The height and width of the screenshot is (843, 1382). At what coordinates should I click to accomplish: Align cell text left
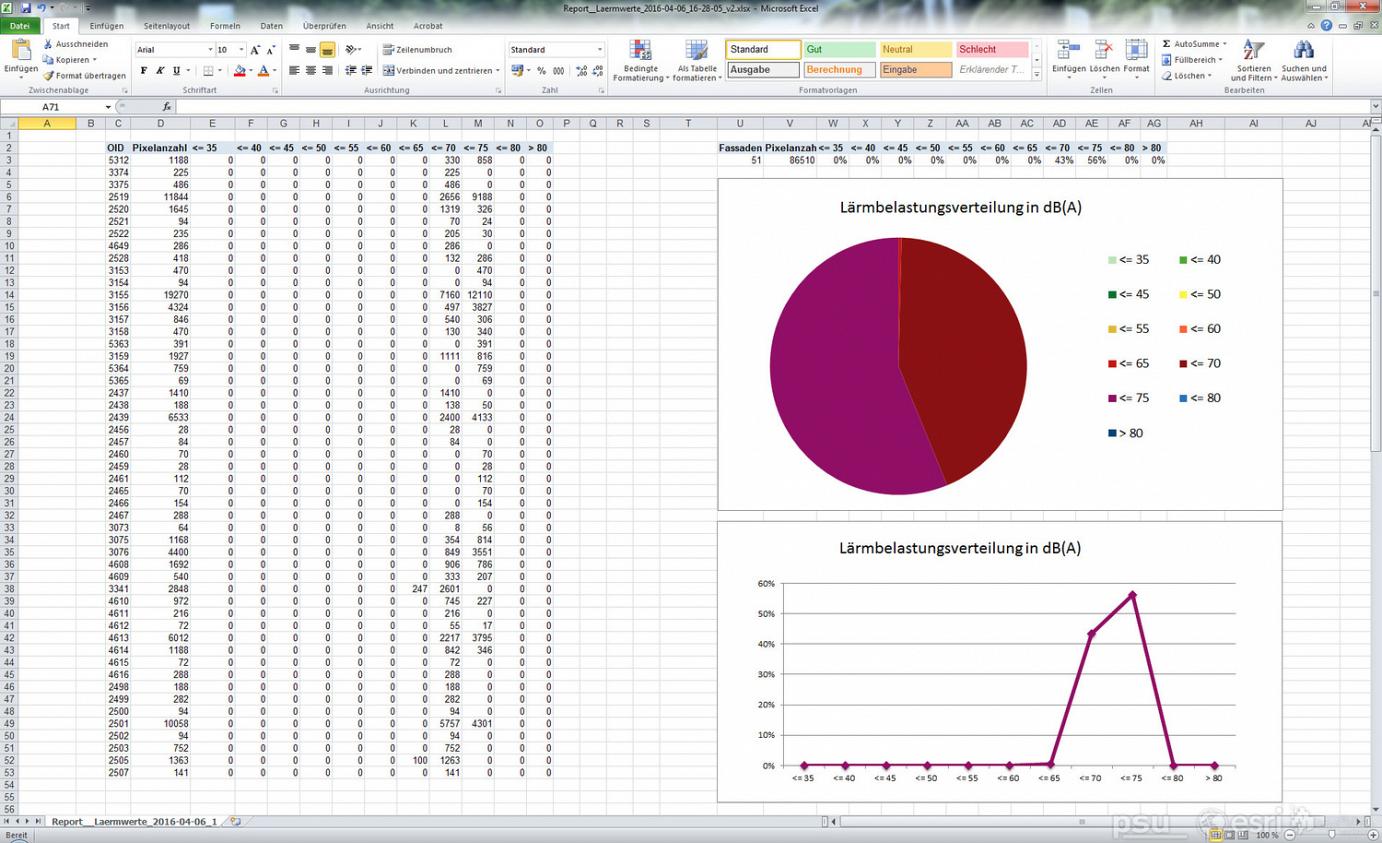click(294, 71)
